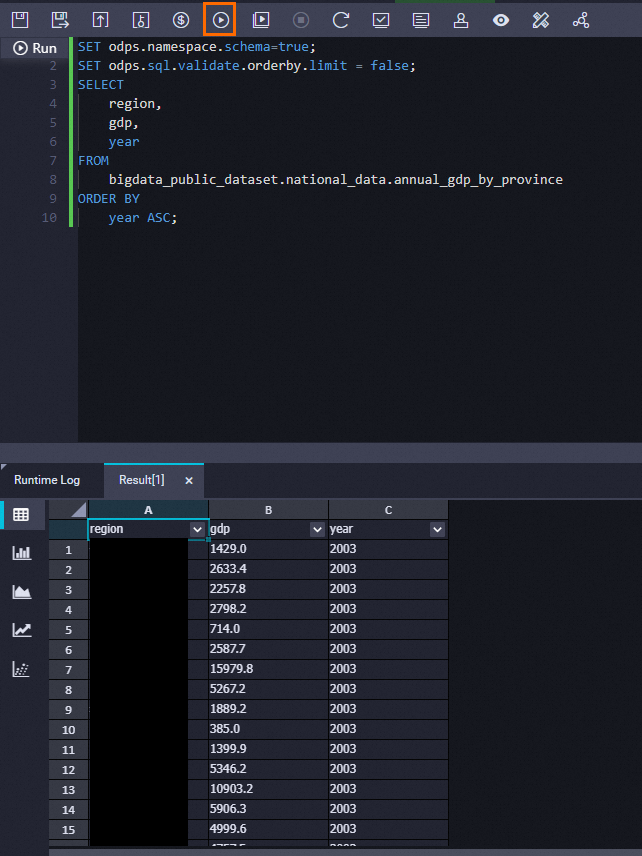Image resolution: width=642 pixels, height=856 pixels.
Task: Select row header 7
Action: (x=68, y=670)
